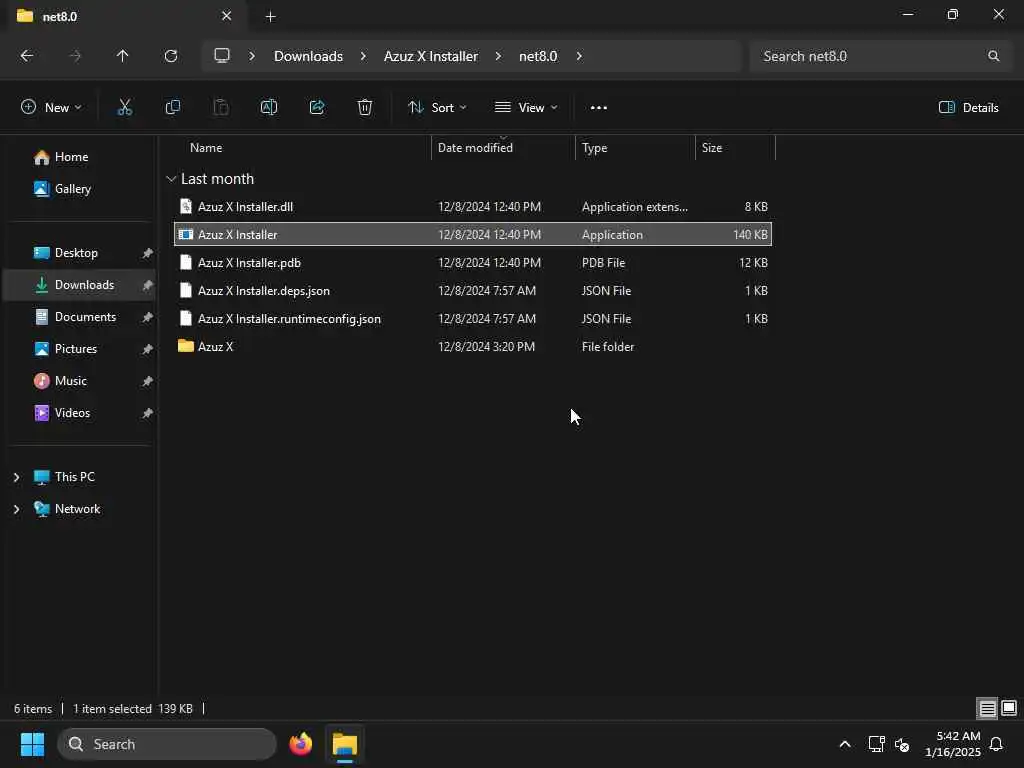Select the Azuz X folder

[x=473, y=347]
